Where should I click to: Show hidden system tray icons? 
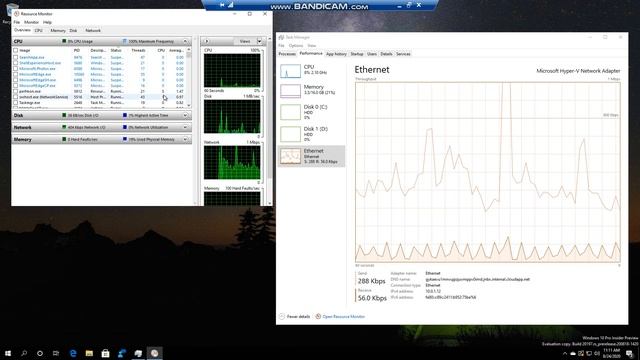[564, 353]
